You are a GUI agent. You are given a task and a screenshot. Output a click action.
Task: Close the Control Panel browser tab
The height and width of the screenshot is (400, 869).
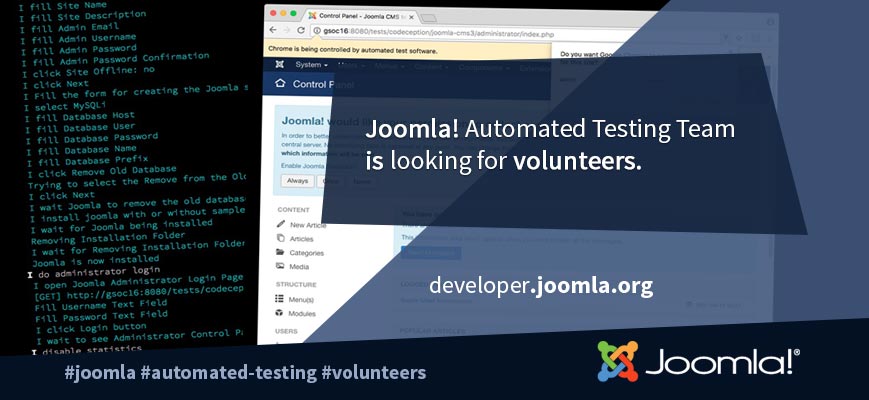[412, 17]
